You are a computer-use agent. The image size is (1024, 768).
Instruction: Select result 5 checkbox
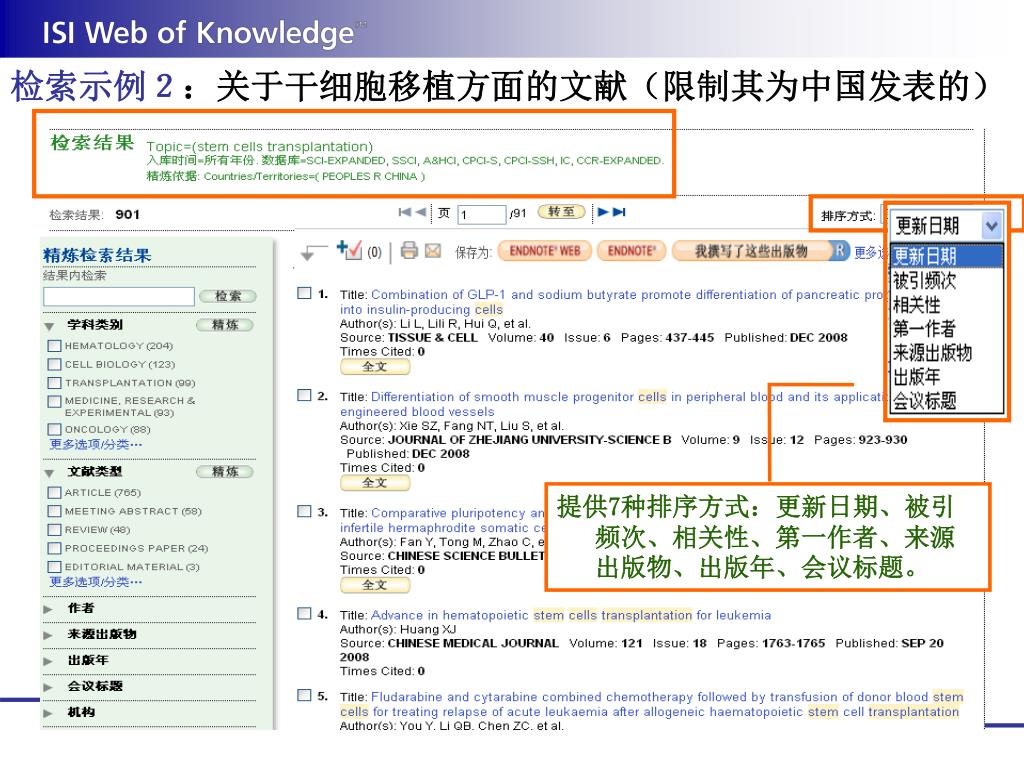click(x=304, y=695)
